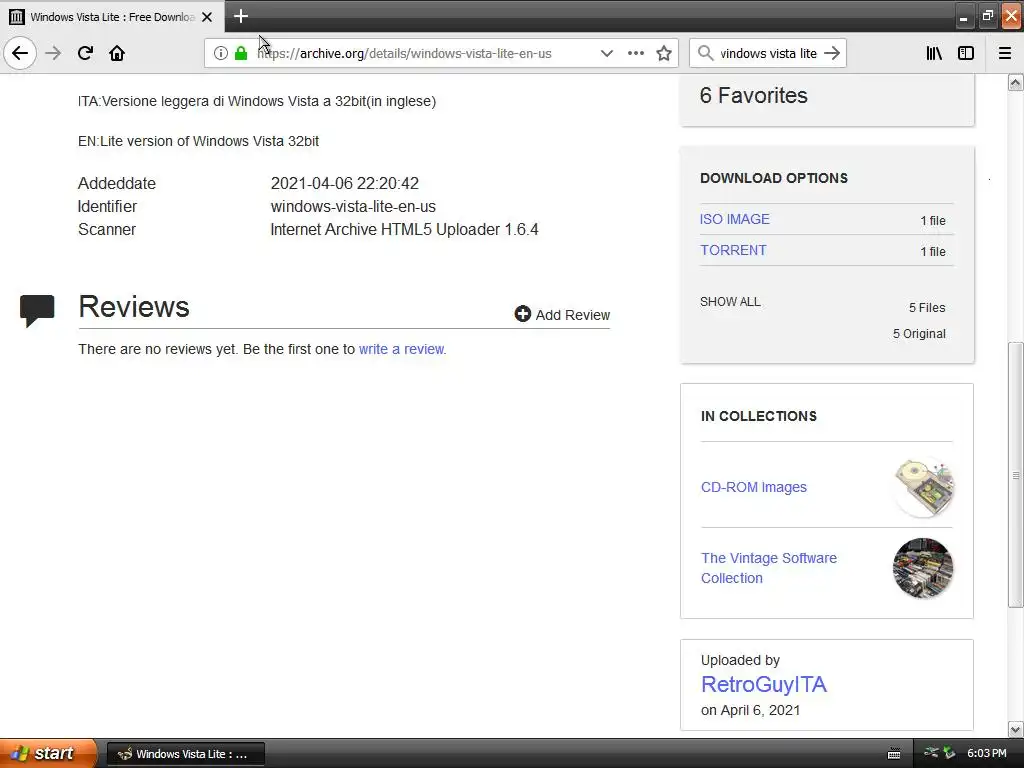Click the DOWNLOAD OPTIONS heading
The height and width of the screenshot is (768, 1024).
[774, 178]
